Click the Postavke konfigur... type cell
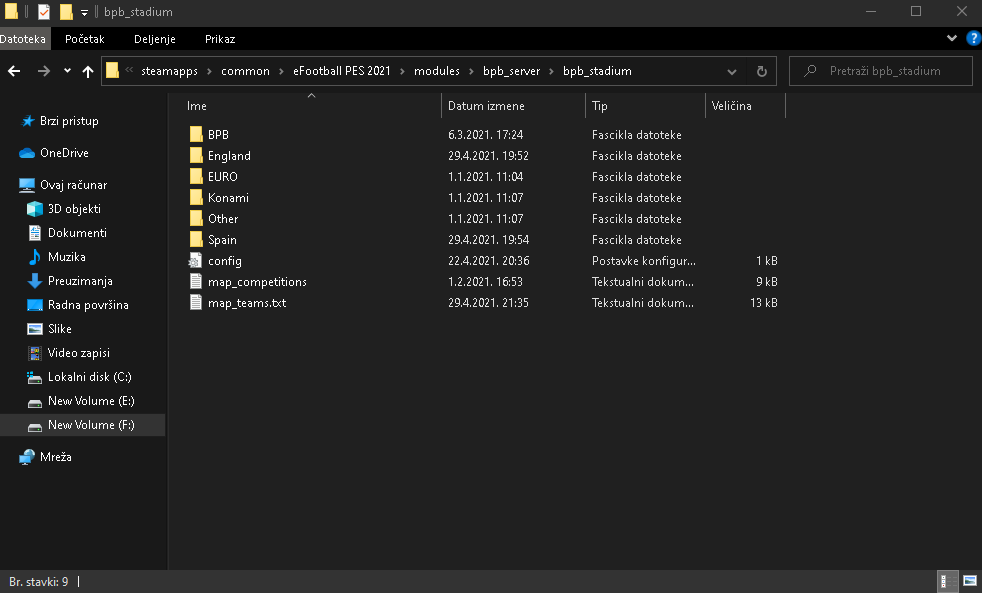Image resolution: width=982 pixels, height=593 pixels. (643, 260)
